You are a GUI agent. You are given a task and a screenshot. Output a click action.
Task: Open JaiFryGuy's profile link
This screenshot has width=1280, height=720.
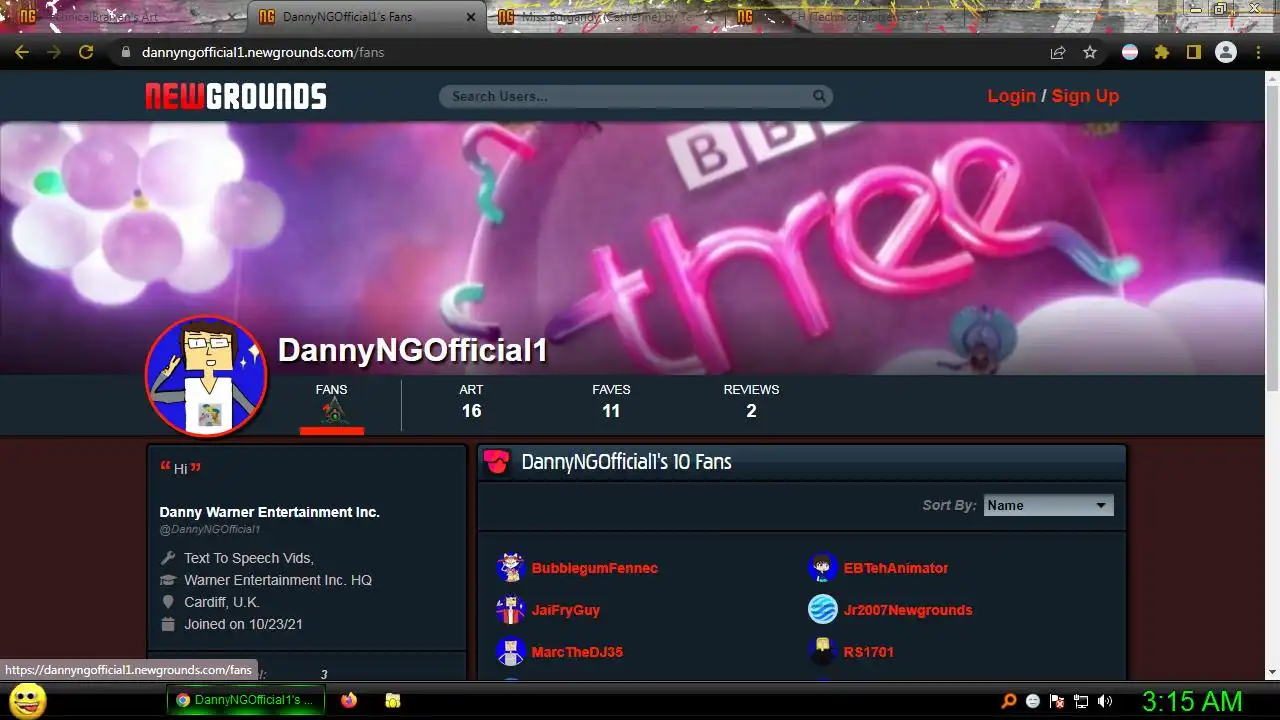(x=566, y=610)
